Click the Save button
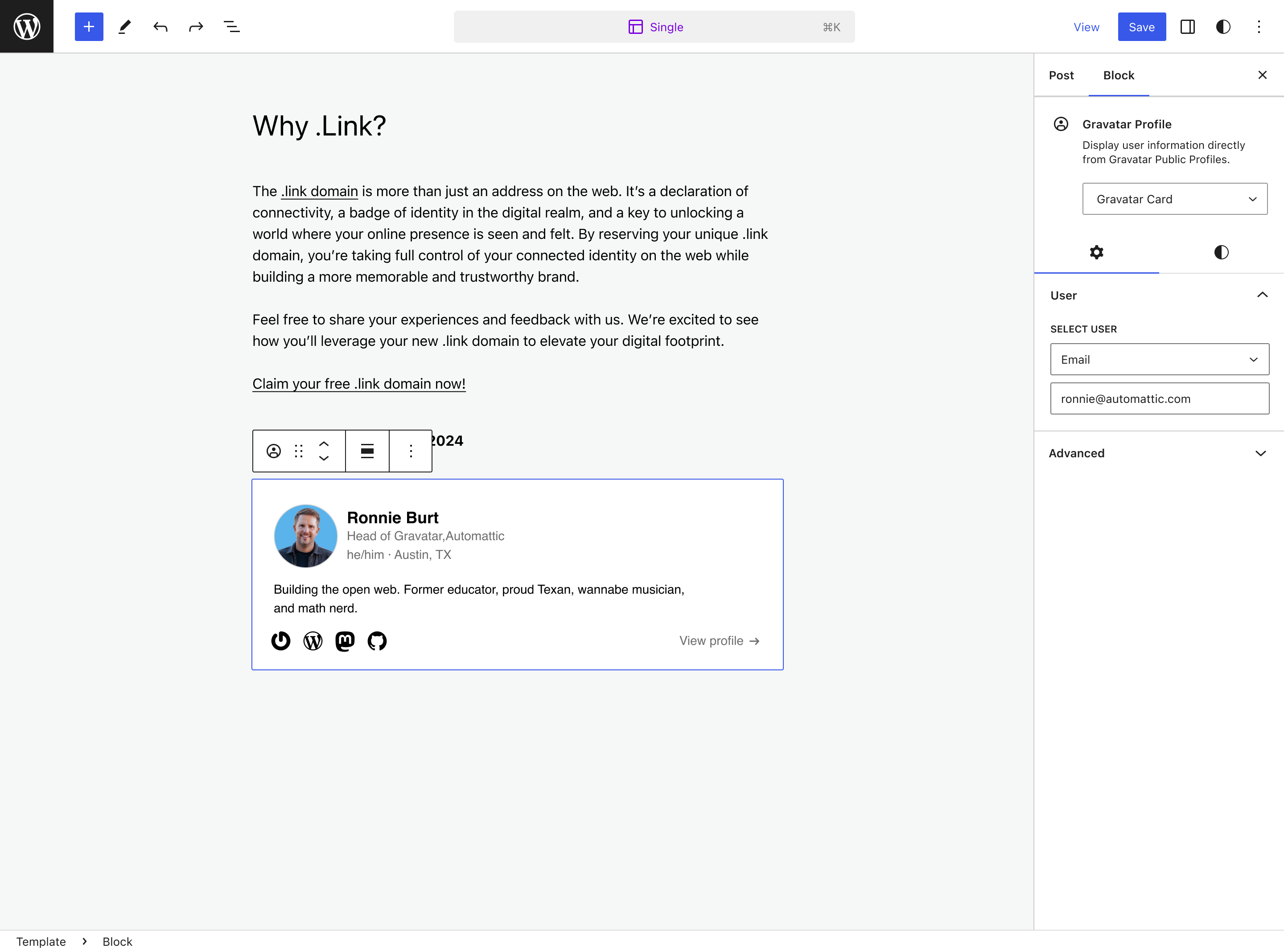 pos(1141,27)
